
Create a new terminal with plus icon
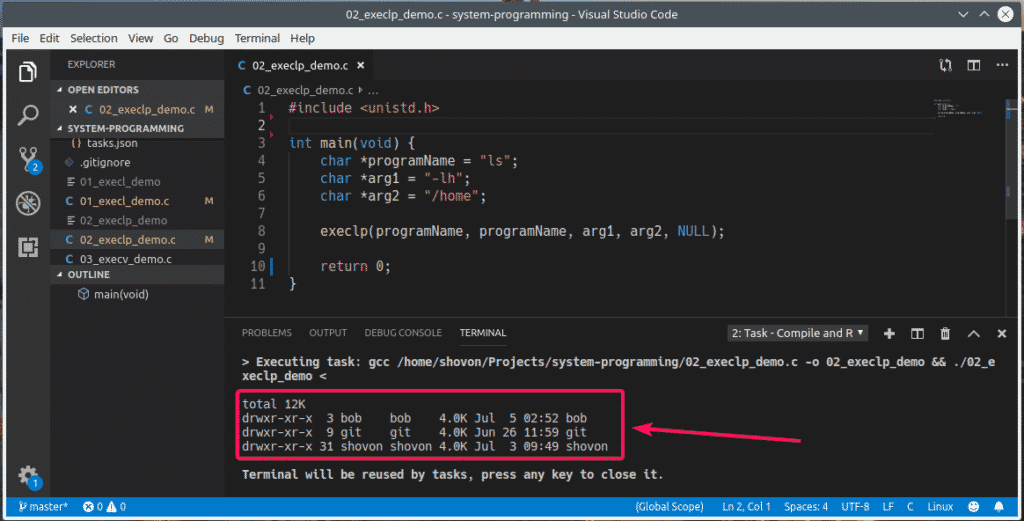888,333
